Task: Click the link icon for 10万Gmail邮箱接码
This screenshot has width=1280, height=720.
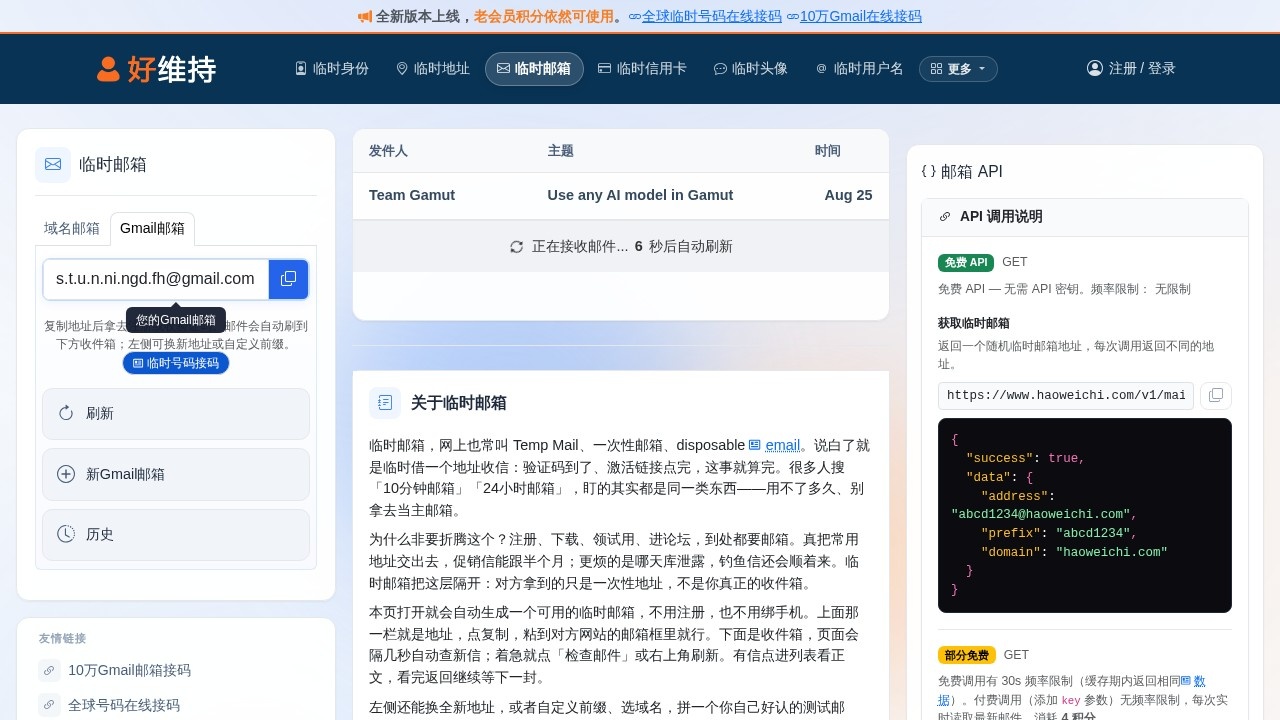Action: tap(49, 670)
